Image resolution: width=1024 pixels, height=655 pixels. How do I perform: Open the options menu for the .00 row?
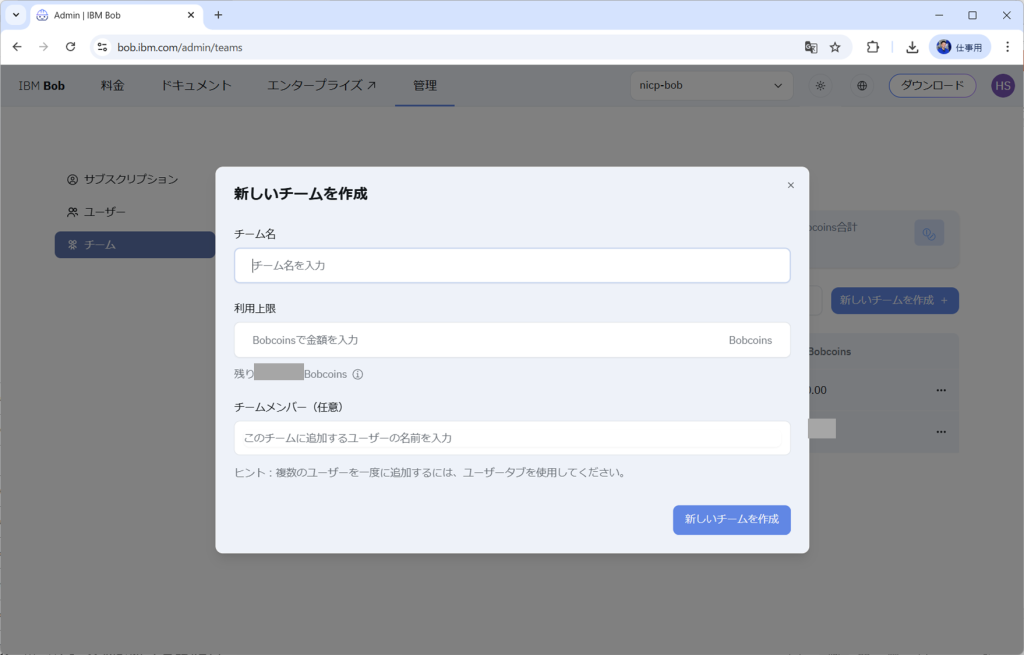pos(941,391)
